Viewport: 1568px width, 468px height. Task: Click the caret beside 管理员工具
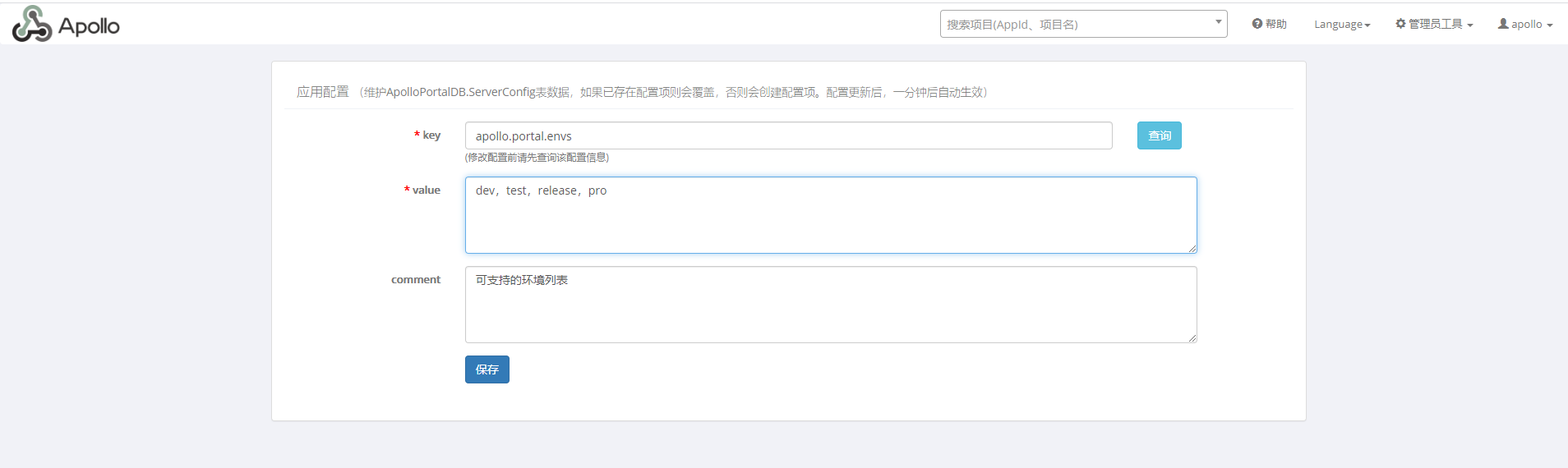coord(1470,25)
